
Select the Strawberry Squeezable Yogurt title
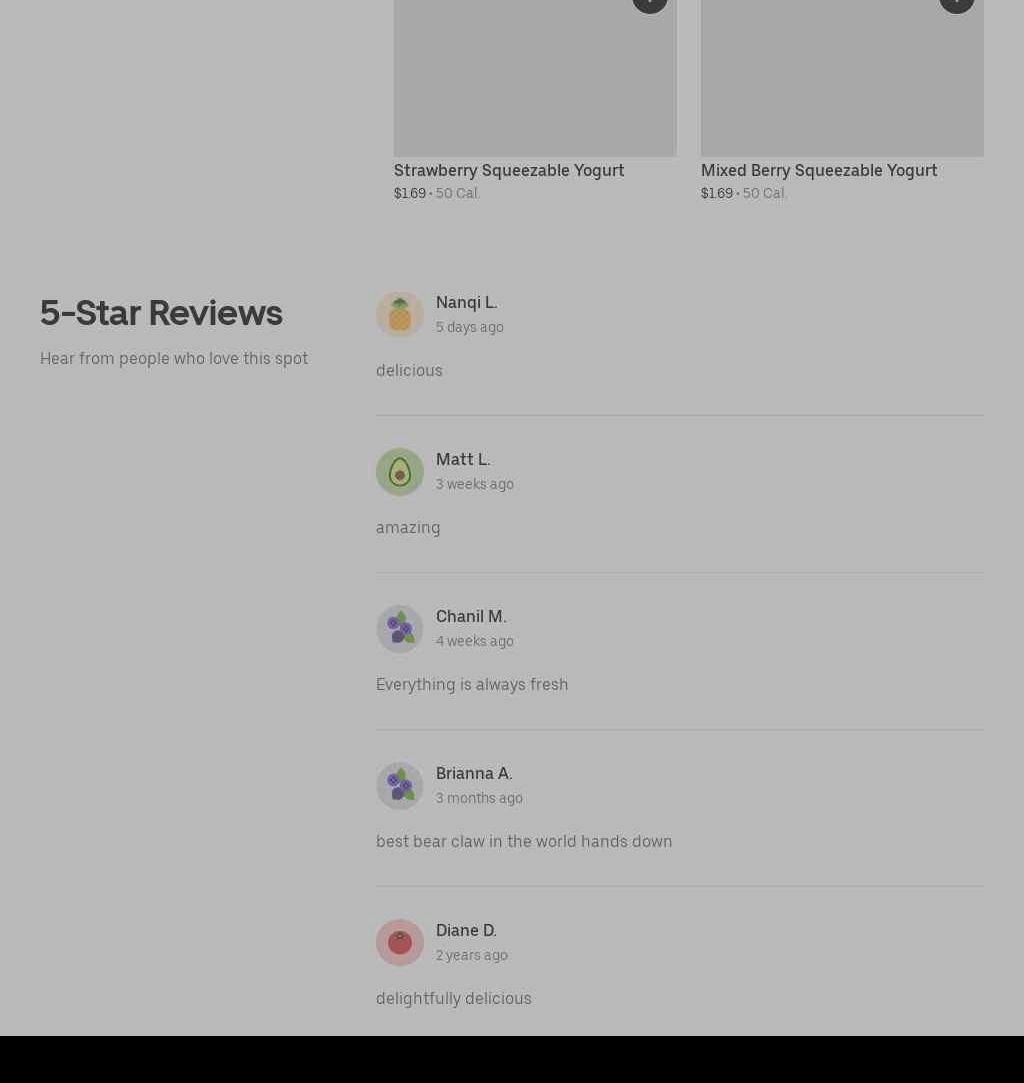[509, 171]
